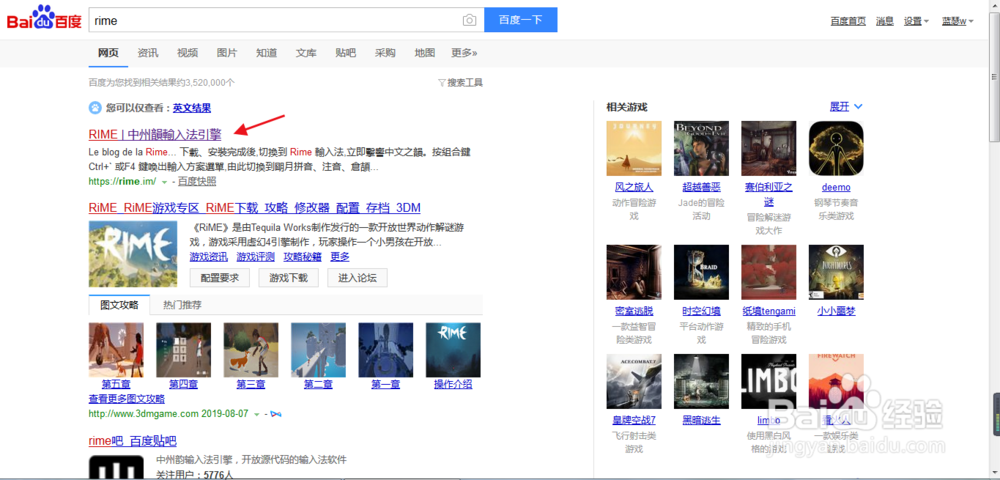1000x480 pixels.
Task: Click the 小小噩梦 game icon
Action: pyautogui.click(x=836, y=272)
